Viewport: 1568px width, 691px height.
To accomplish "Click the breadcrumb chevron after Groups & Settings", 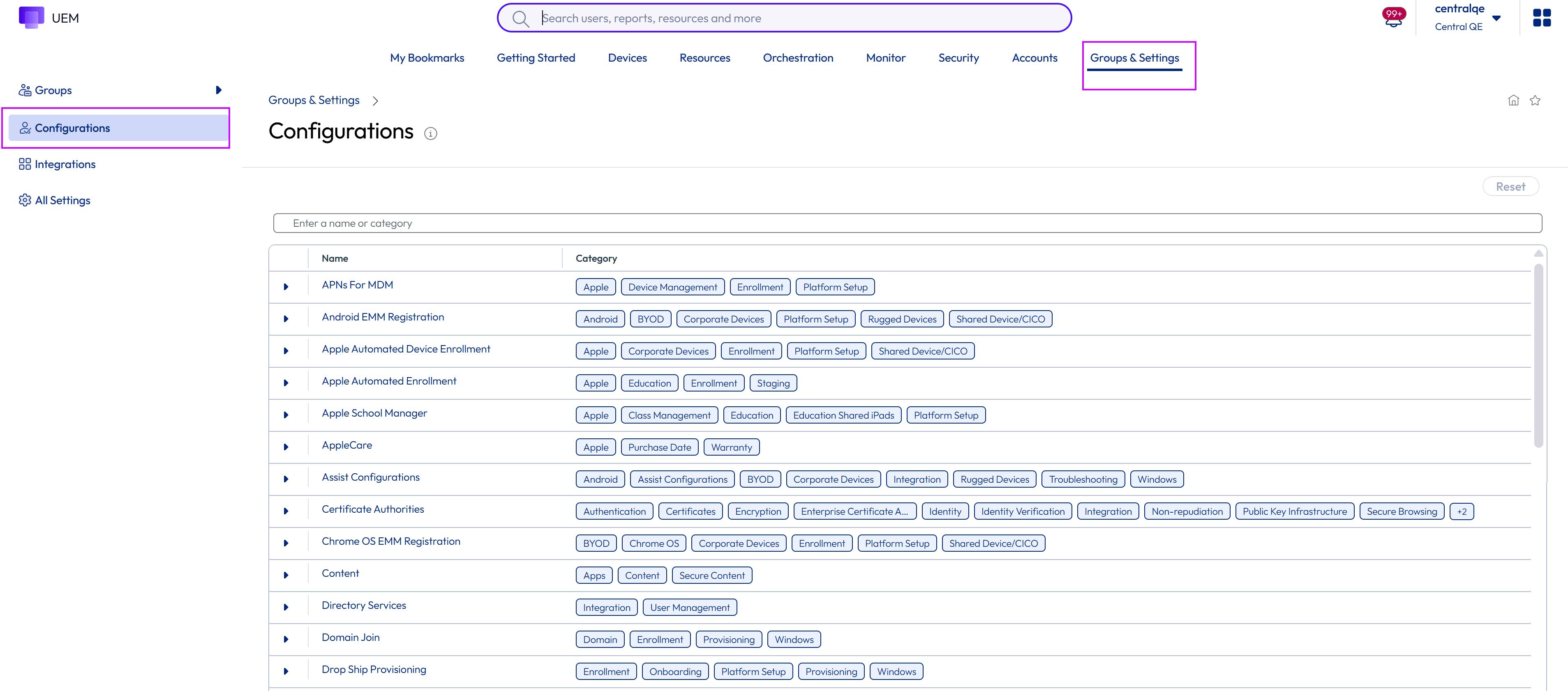I will [x=376, y=101].
